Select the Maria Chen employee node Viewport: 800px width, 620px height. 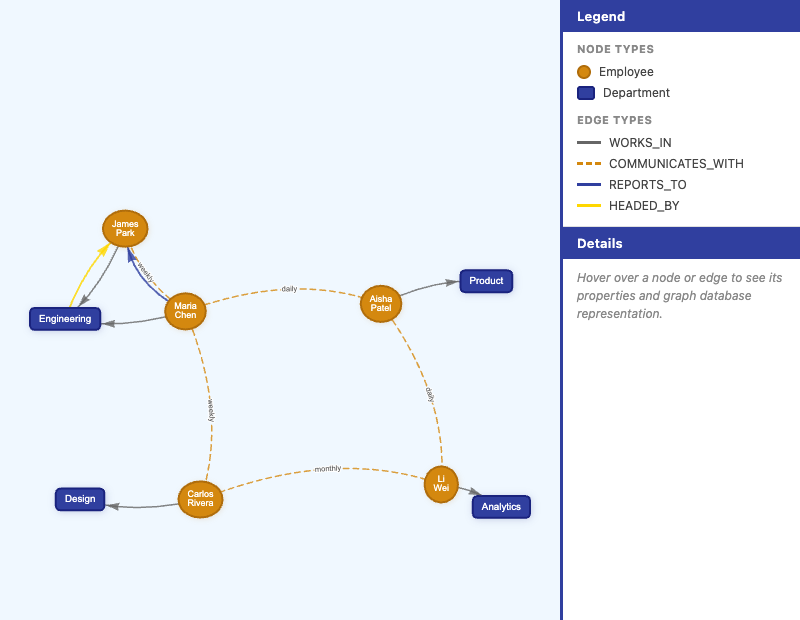pos(185,311)
